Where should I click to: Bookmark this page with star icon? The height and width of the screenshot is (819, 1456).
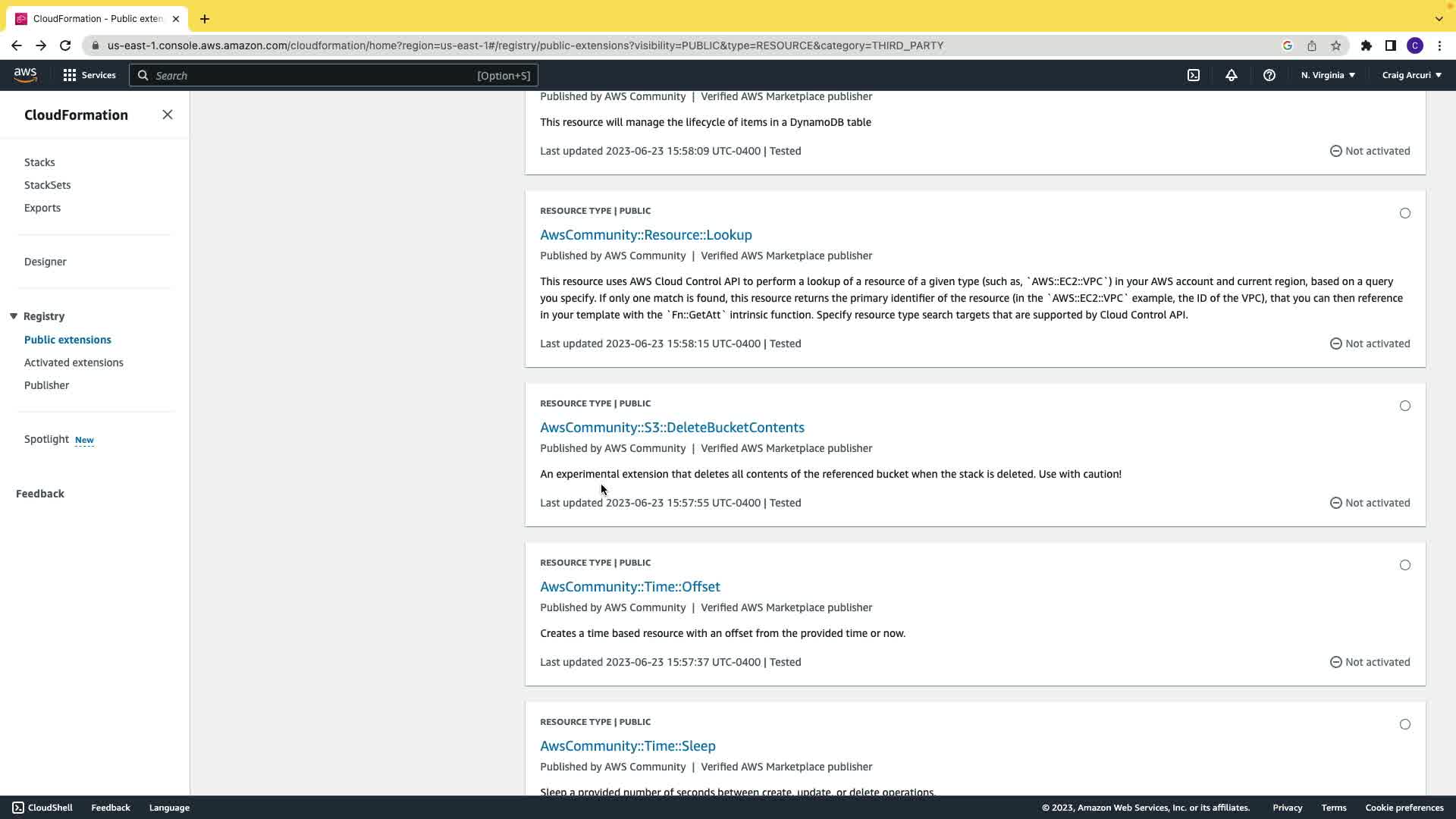(x=1335, y=45)
